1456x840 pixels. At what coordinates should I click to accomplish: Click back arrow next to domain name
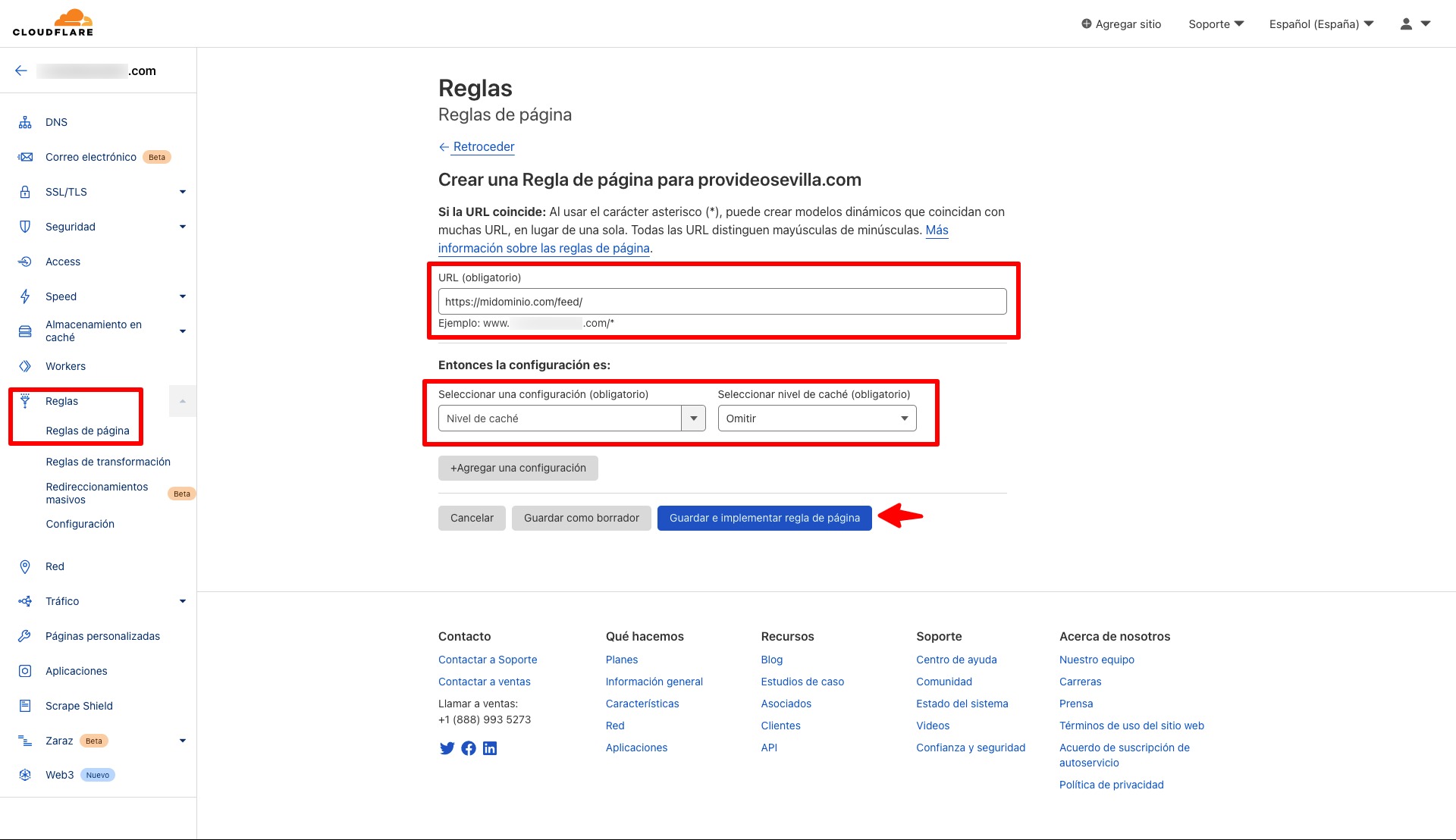point(21,71)
